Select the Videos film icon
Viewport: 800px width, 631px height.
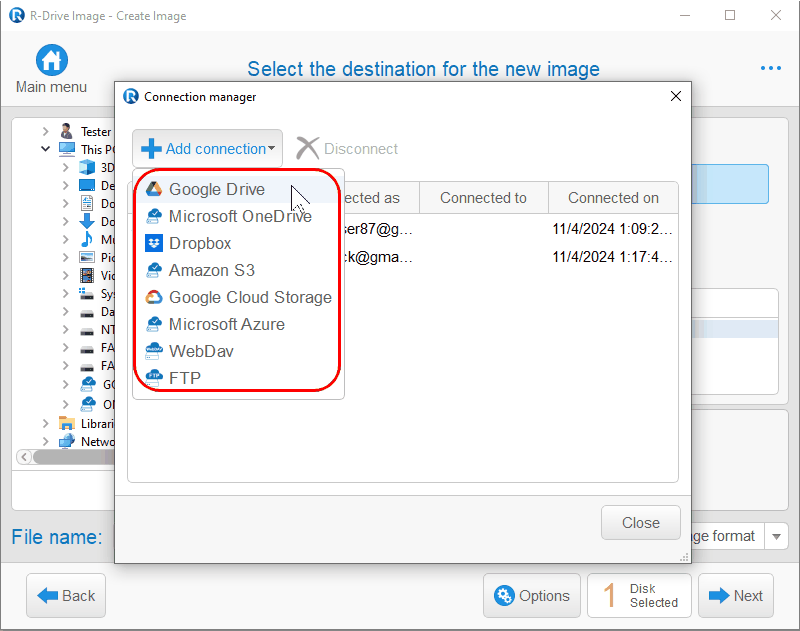coord(87,275)
